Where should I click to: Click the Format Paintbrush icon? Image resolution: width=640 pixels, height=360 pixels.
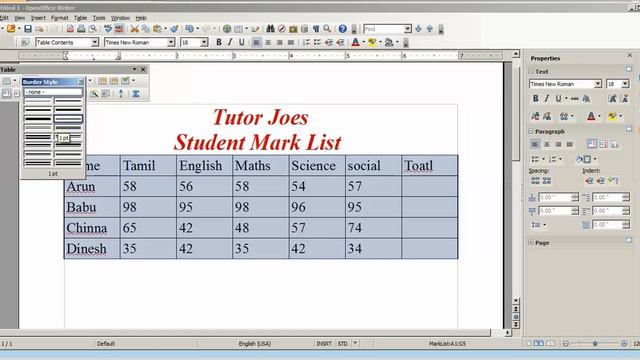(x=174, y=29)
